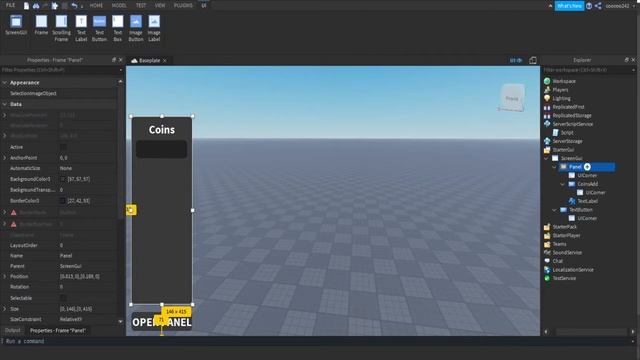The height and width of the screenshot is (360, 640).
Task: Select the TextLabel item in Explorer
Action: 587,201
